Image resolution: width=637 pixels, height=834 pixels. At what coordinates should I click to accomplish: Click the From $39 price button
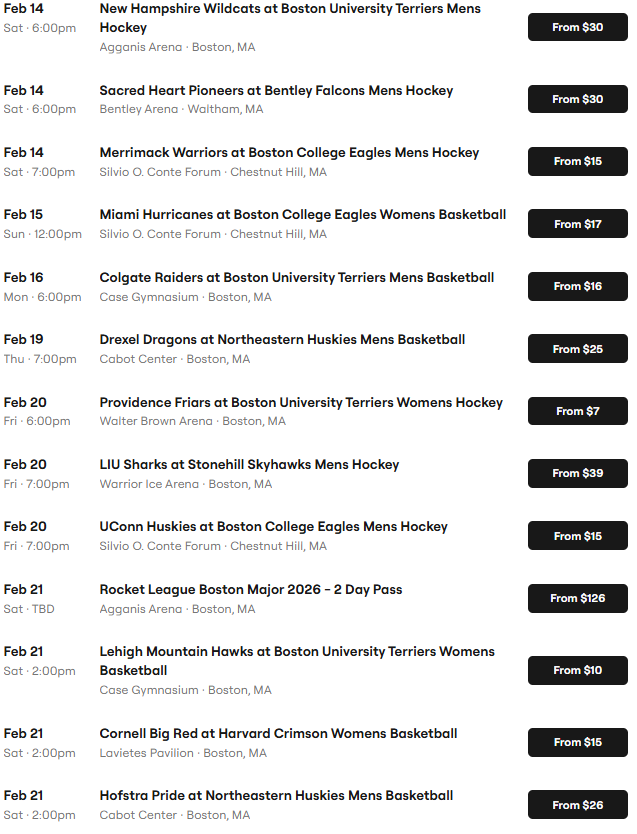pyautogui.click(x=577, y=473)
